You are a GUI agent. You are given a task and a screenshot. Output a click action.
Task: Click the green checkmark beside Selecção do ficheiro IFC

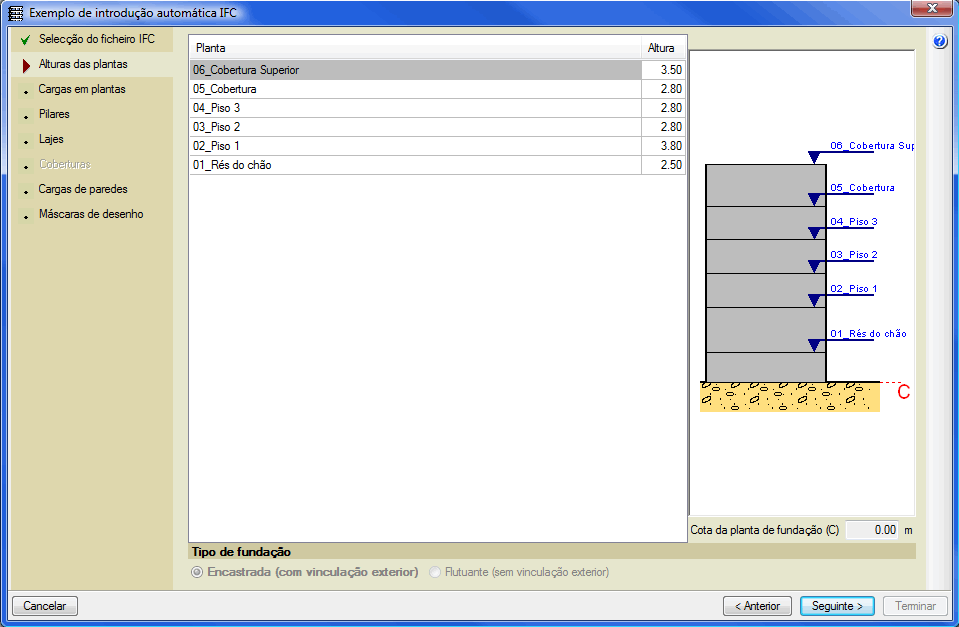[25, 40]
